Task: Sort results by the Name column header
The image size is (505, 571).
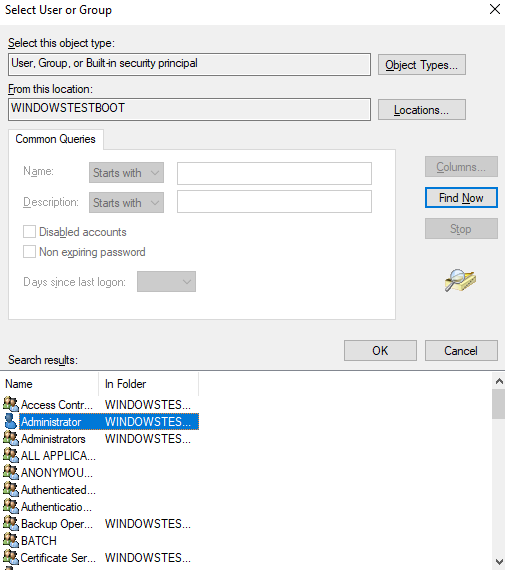Action: pos(50,384)
